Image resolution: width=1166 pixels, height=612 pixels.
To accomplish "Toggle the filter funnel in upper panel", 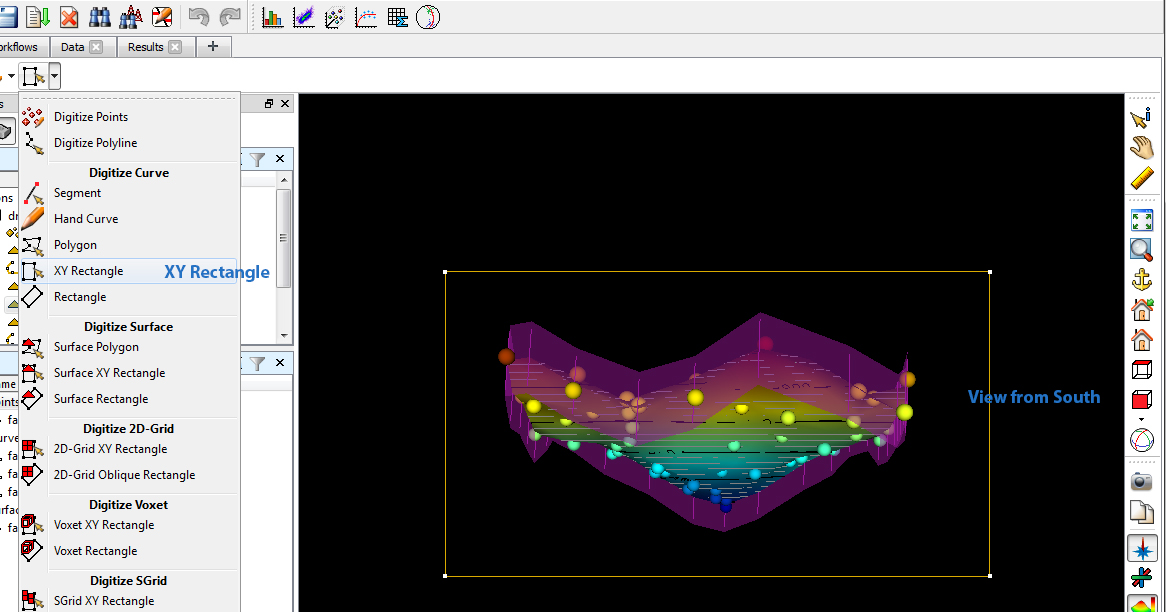I will pyautogui.click(x=257, y=159).
